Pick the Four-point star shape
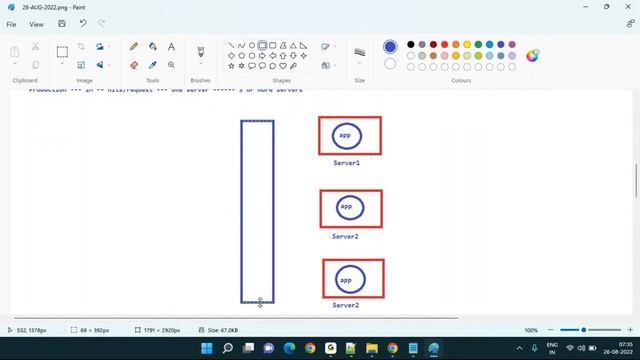The image size is (640, 360). click(x=303, y=56)
